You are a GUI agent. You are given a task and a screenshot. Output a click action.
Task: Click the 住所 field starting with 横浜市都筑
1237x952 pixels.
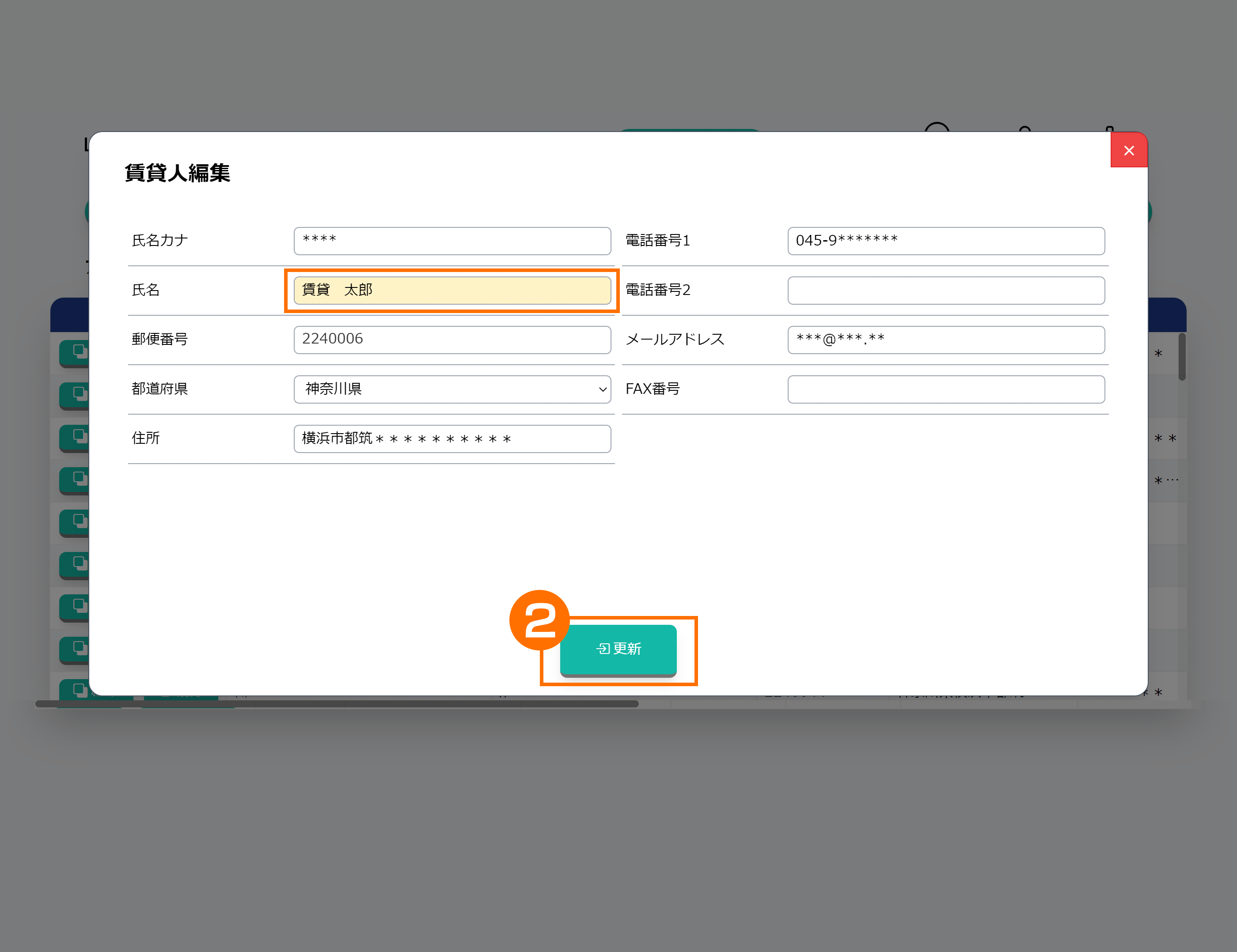tap(452, 438)
